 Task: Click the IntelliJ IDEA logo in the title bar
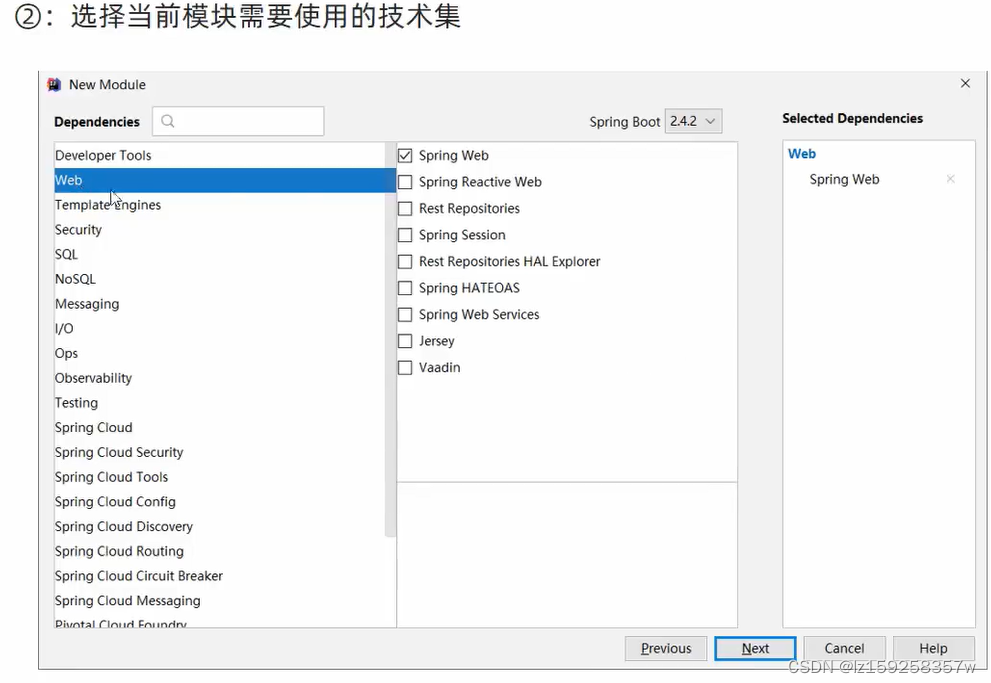click(53, 85)
